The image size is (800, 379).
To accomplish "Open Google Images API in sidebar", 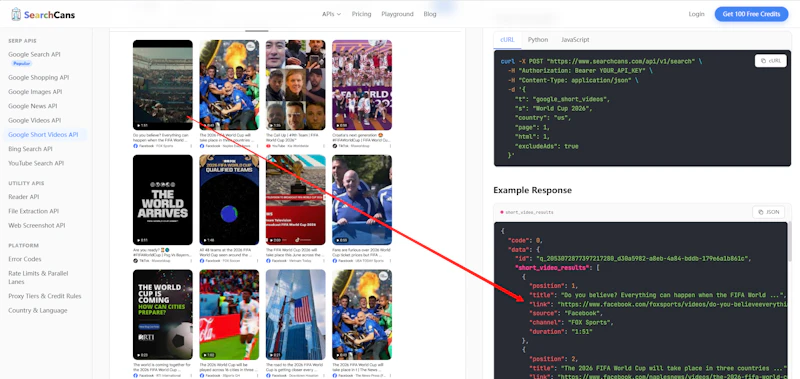I will coord(35,92).
